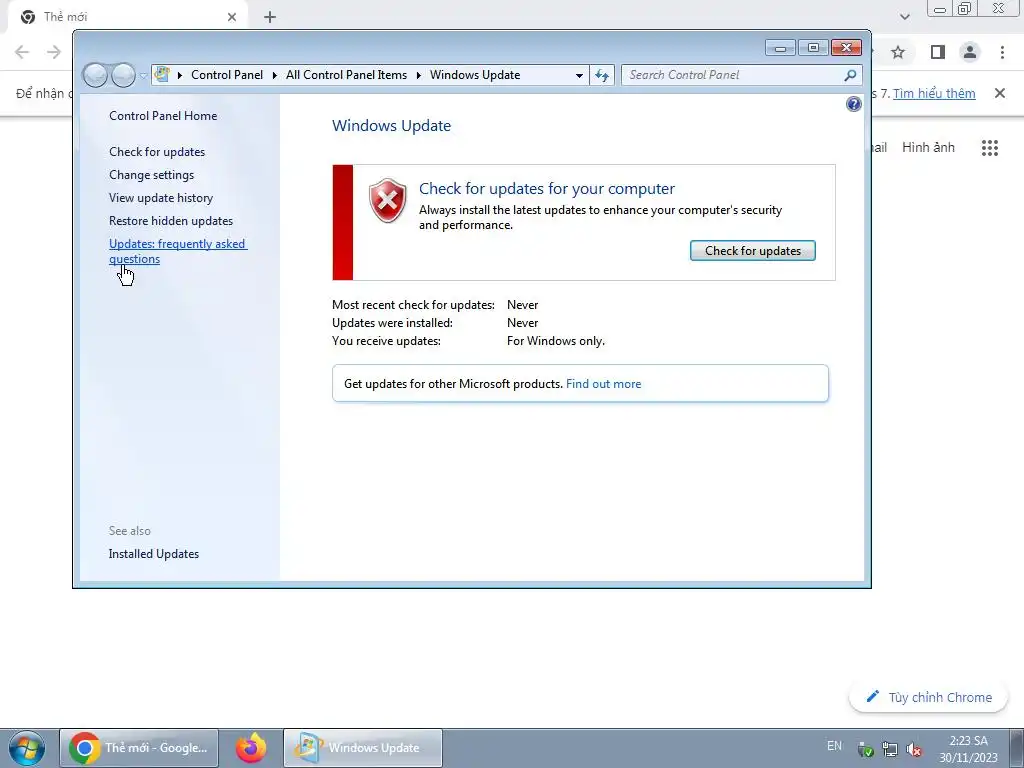Launch Firefox from the taskbar

(x=251, y=748)
